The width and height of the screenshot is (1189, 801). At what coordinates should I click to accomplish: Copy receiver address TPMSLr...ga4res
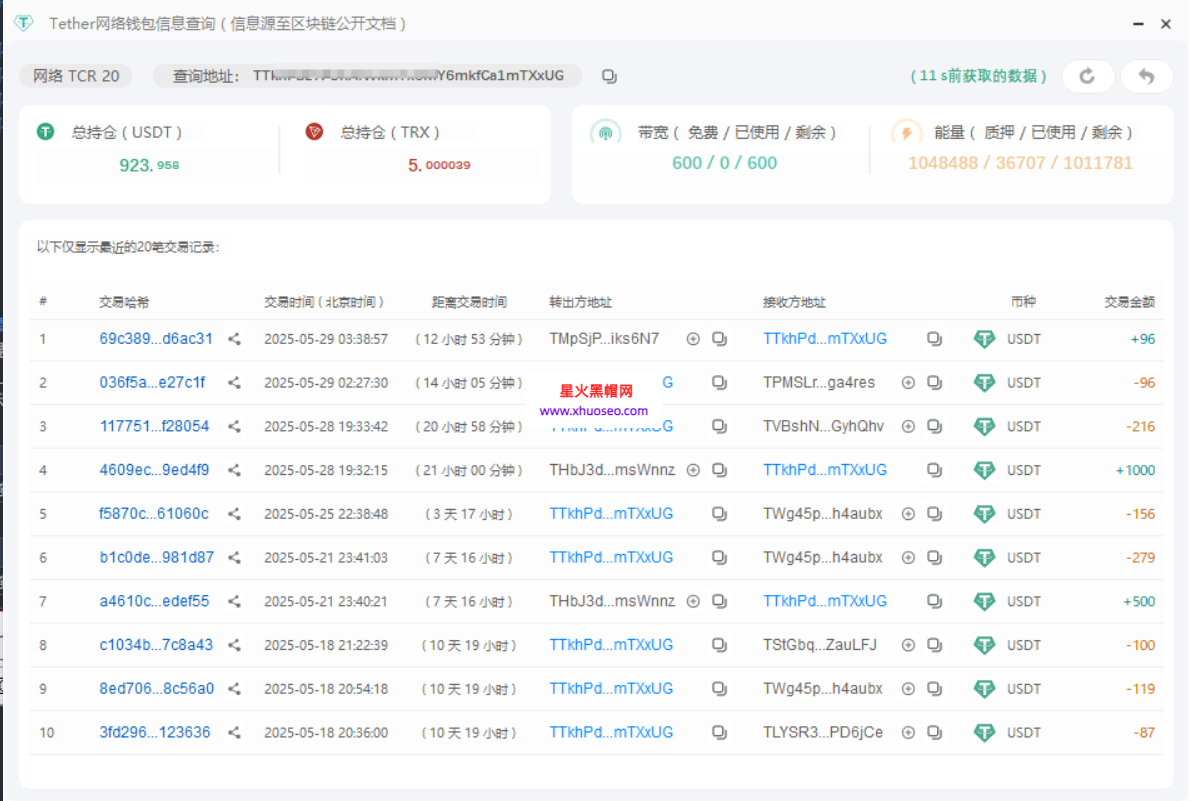pyautogui.click(x=935, y=383)
